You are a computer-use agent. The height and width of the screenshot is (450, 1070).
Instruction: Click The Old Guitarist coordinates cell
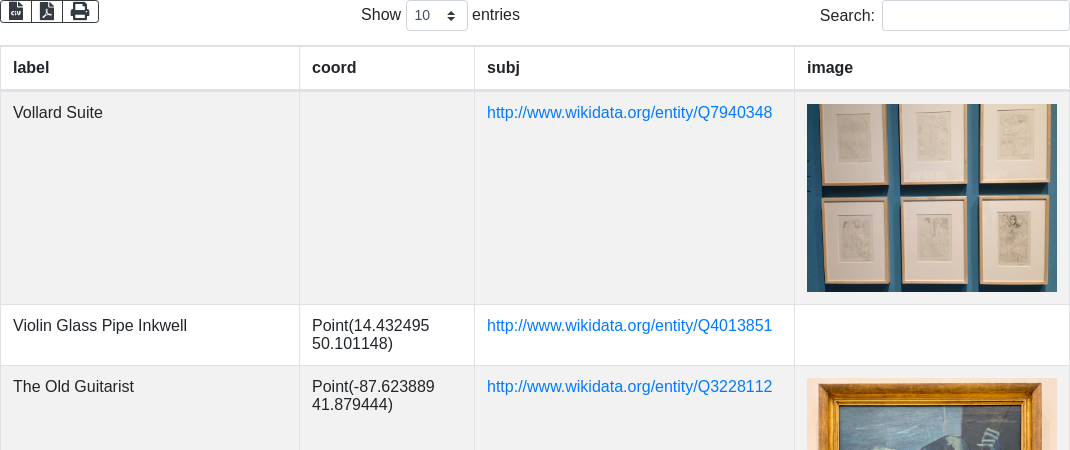[373, 395]
